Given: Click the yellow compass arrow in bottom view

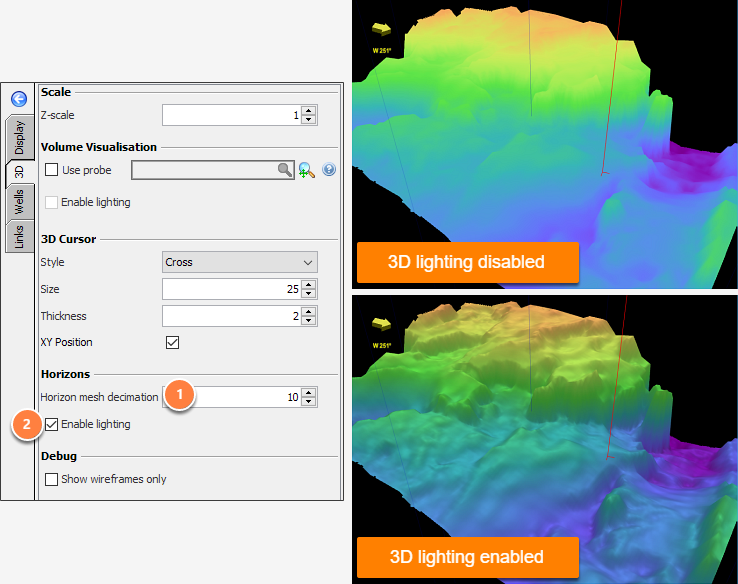Looking at the screenshot, I should (381, 324).
